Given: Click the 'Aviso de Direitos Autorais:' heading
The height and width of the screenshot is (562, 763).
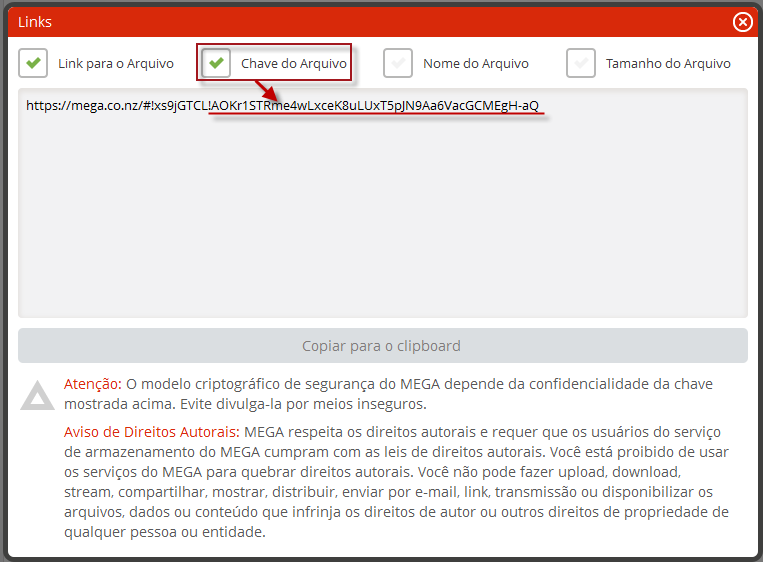Looking at the screenshot, I should pyautogui.click(x=151, y=431).
